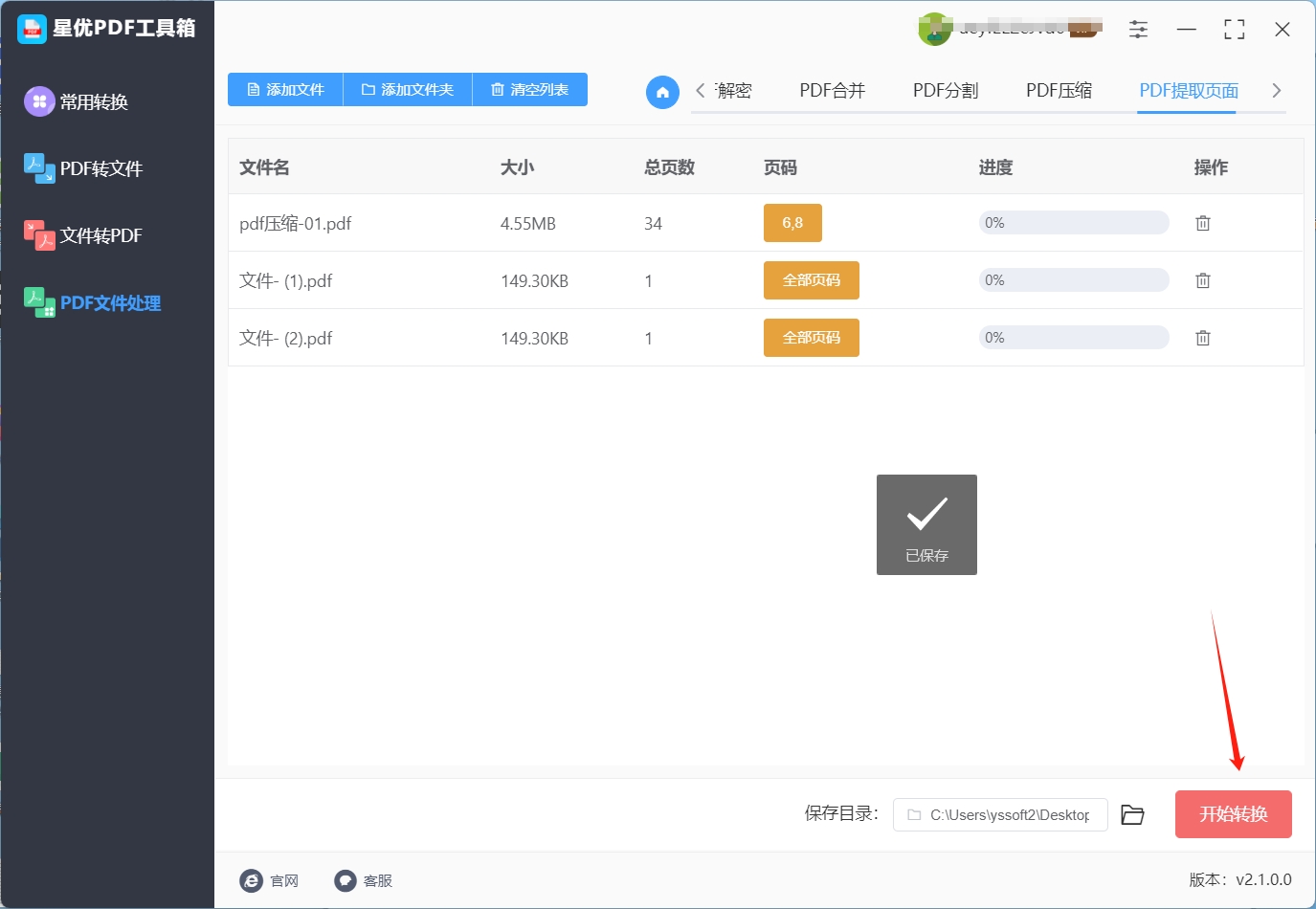
Task: Click the 添加文件夹 button
Action: pos(408,89)
